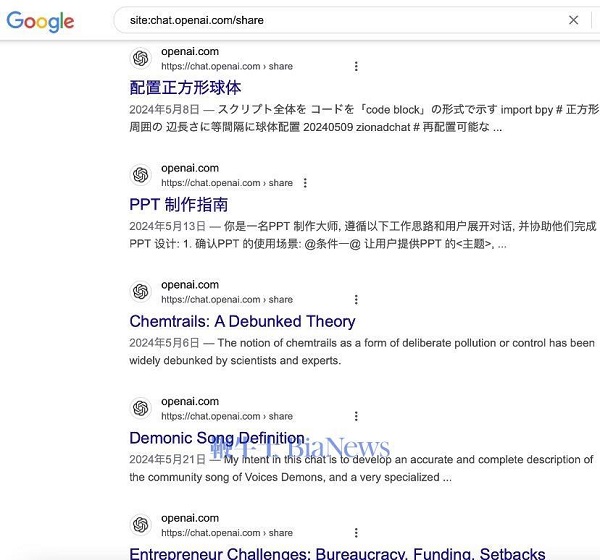Click the OpenAI favicon above the Chemtrails result
The height and width of the screenshot is (560, 600).
tap(140, 292)
